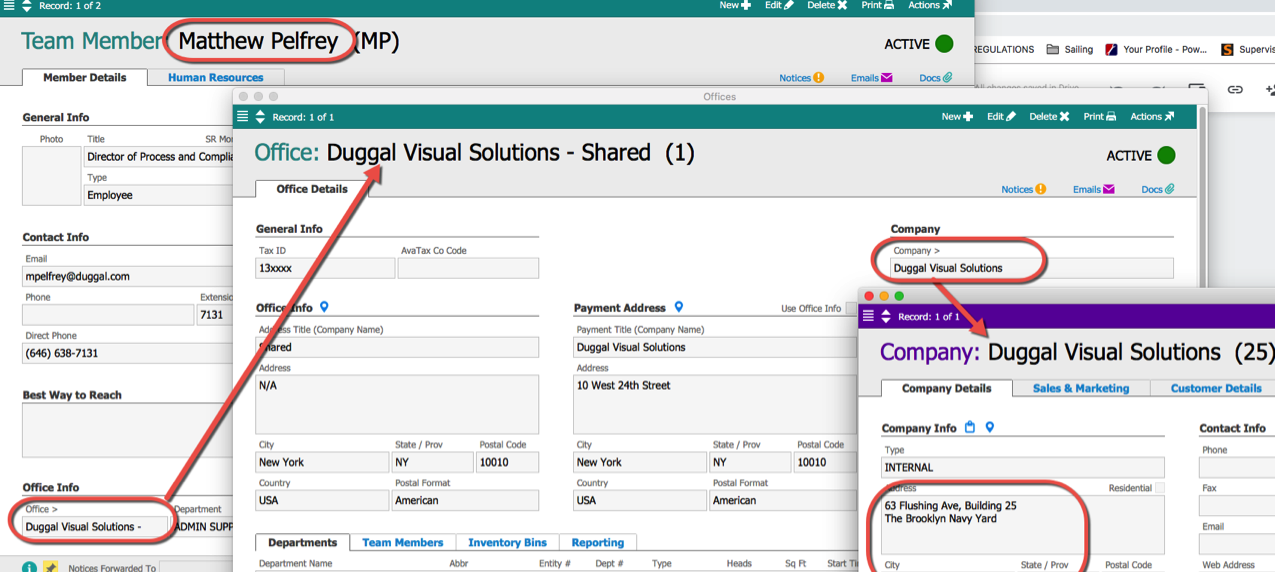Open the list menu icon in Company window
This screenshot has height=572, width=1275.
tap(868, 316)
